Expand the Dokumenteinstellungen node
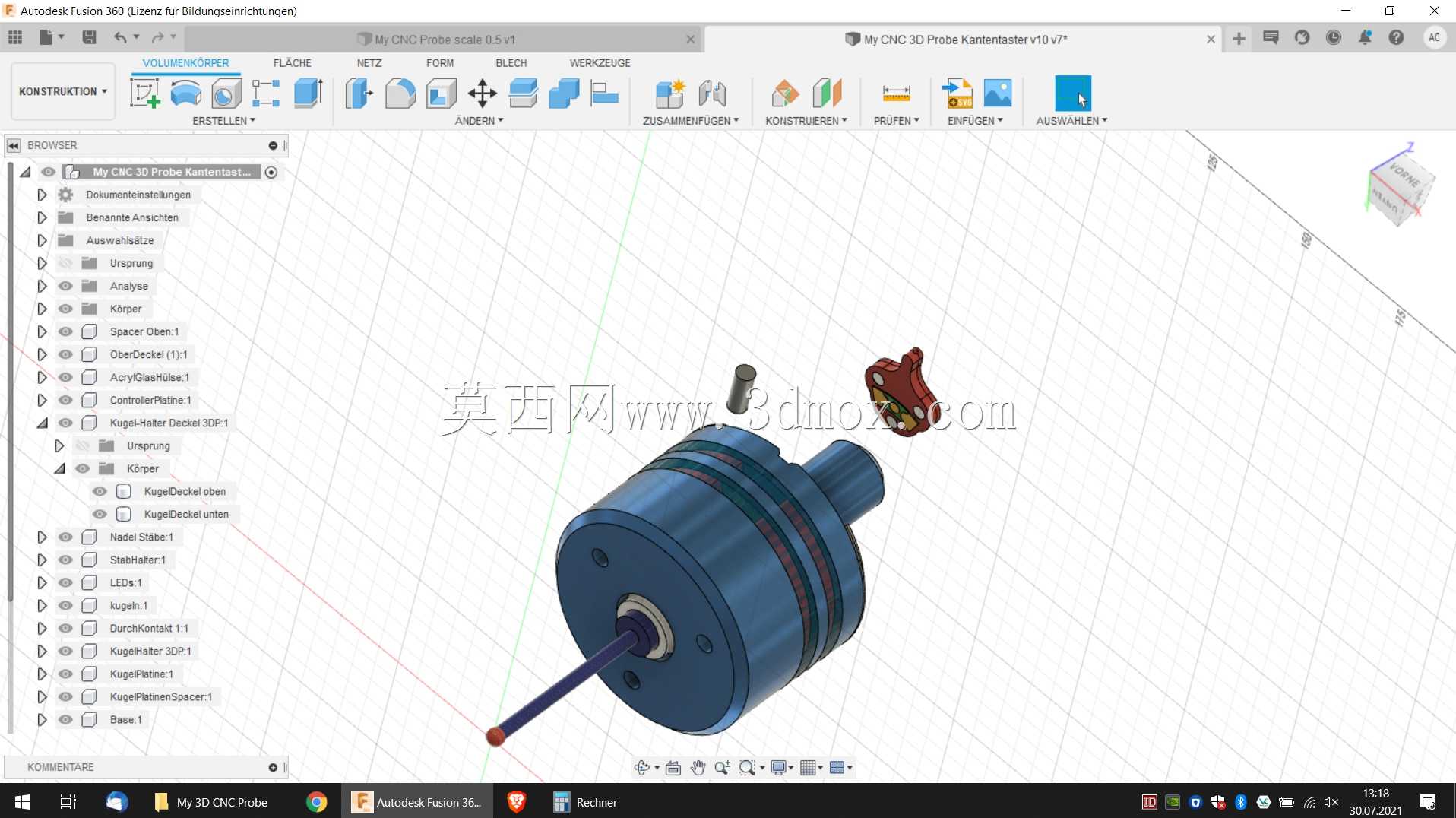The image size is (1456, 818). tap(42, 195)
